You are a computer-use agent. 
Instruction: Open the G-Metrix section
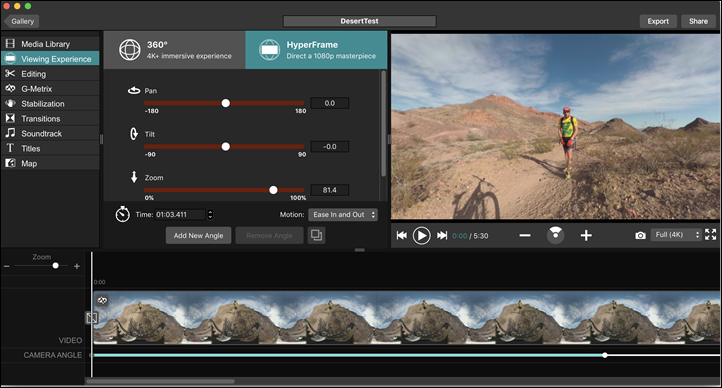tap(50, 88)
